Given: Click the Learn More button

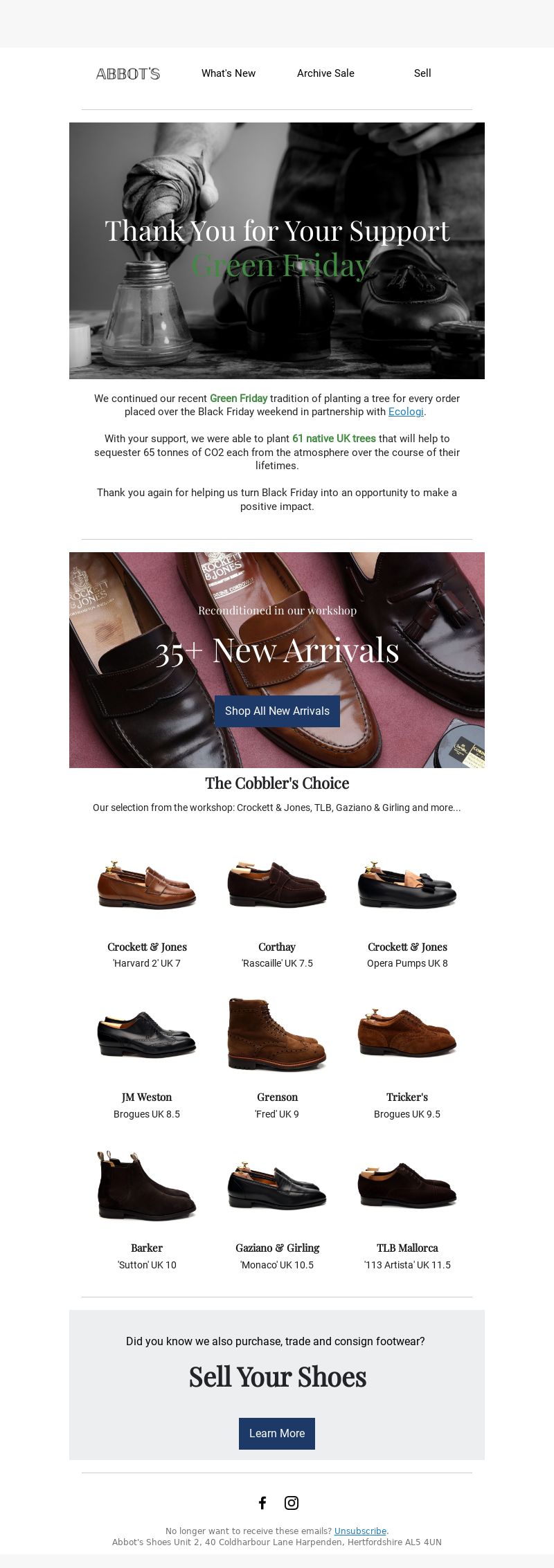Looking at the screenshot, I should point(277,1433).
